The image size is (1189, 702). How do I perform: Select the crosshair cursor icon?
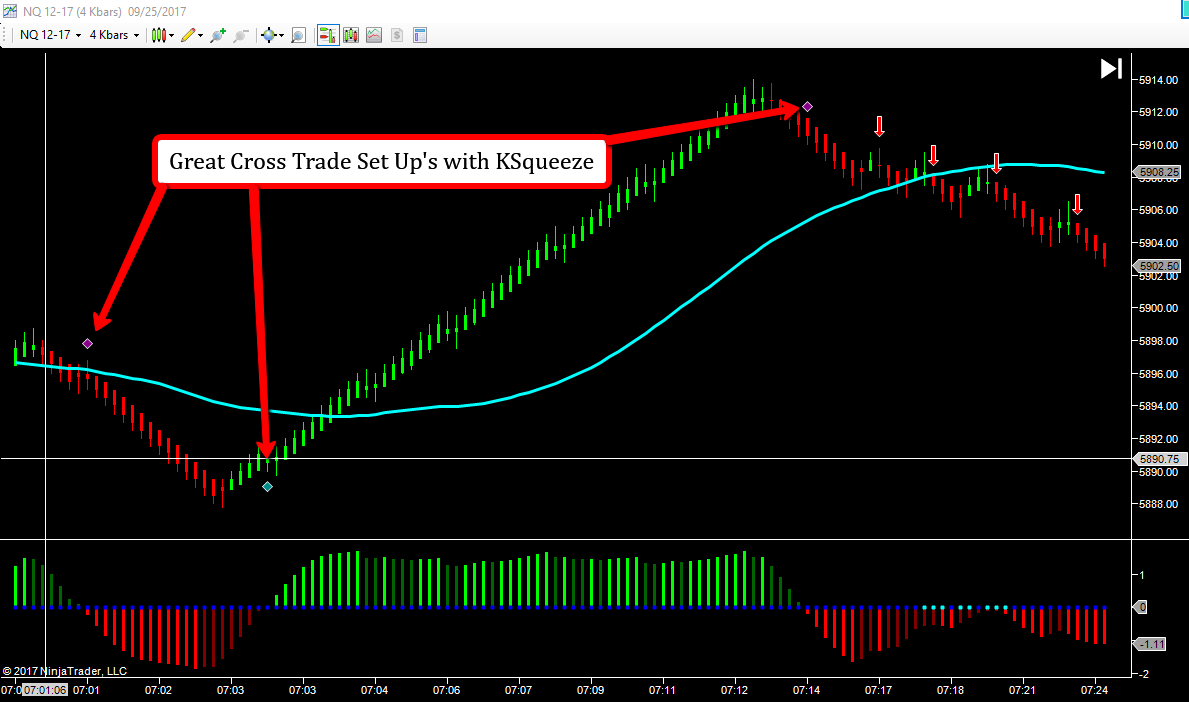pyautogui.click(x=268, y=35)
